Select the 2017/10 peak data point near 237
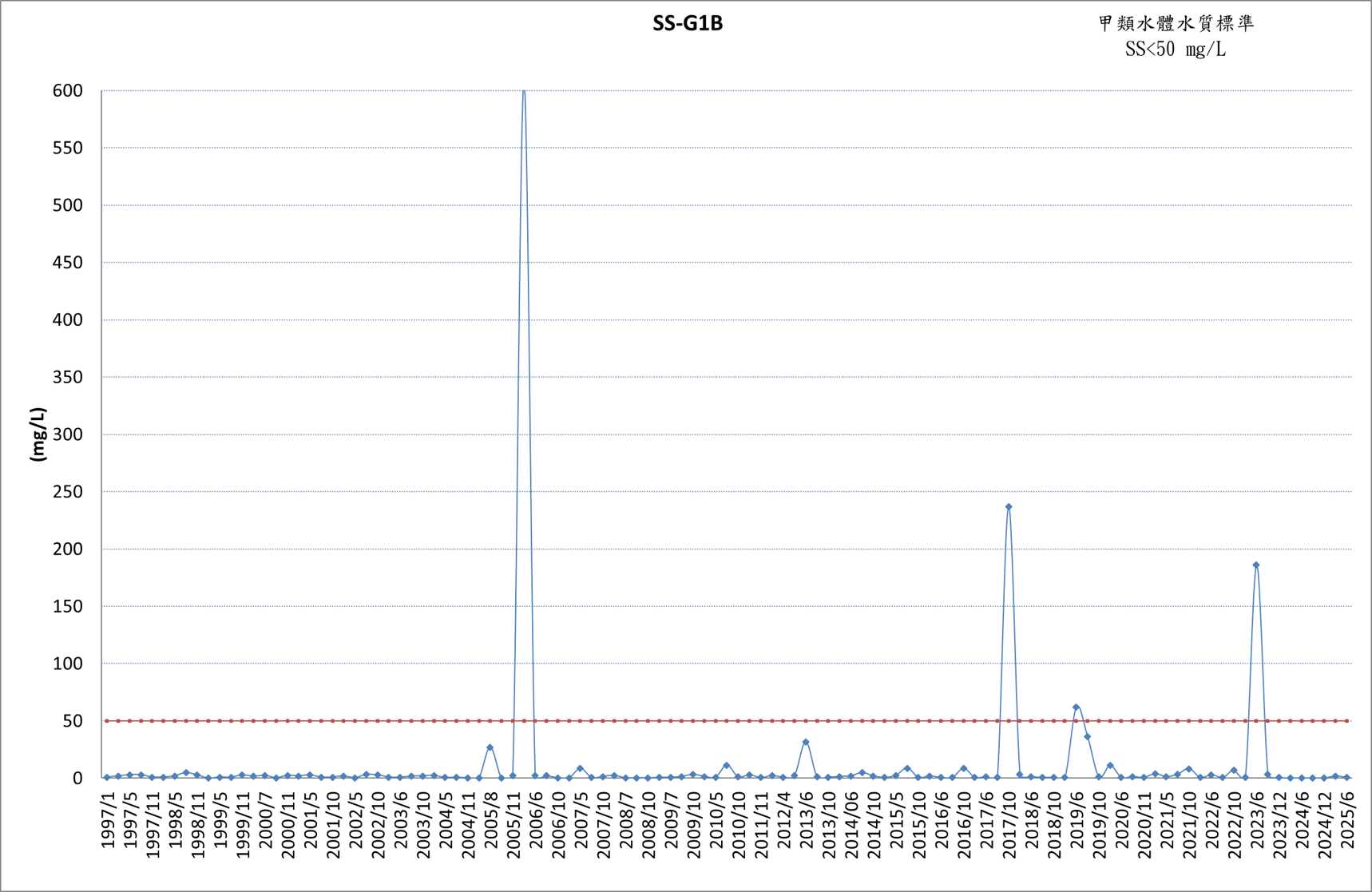The width and height of the screenshot is (1372, 892). click(1009, 506)
